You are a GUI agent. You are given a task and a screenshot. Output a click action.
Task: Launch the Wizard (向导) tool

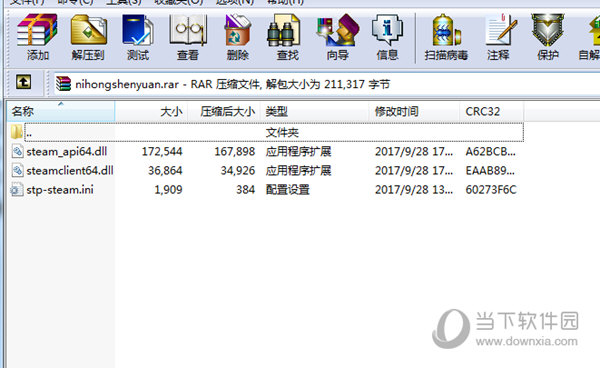click(338, 37)
